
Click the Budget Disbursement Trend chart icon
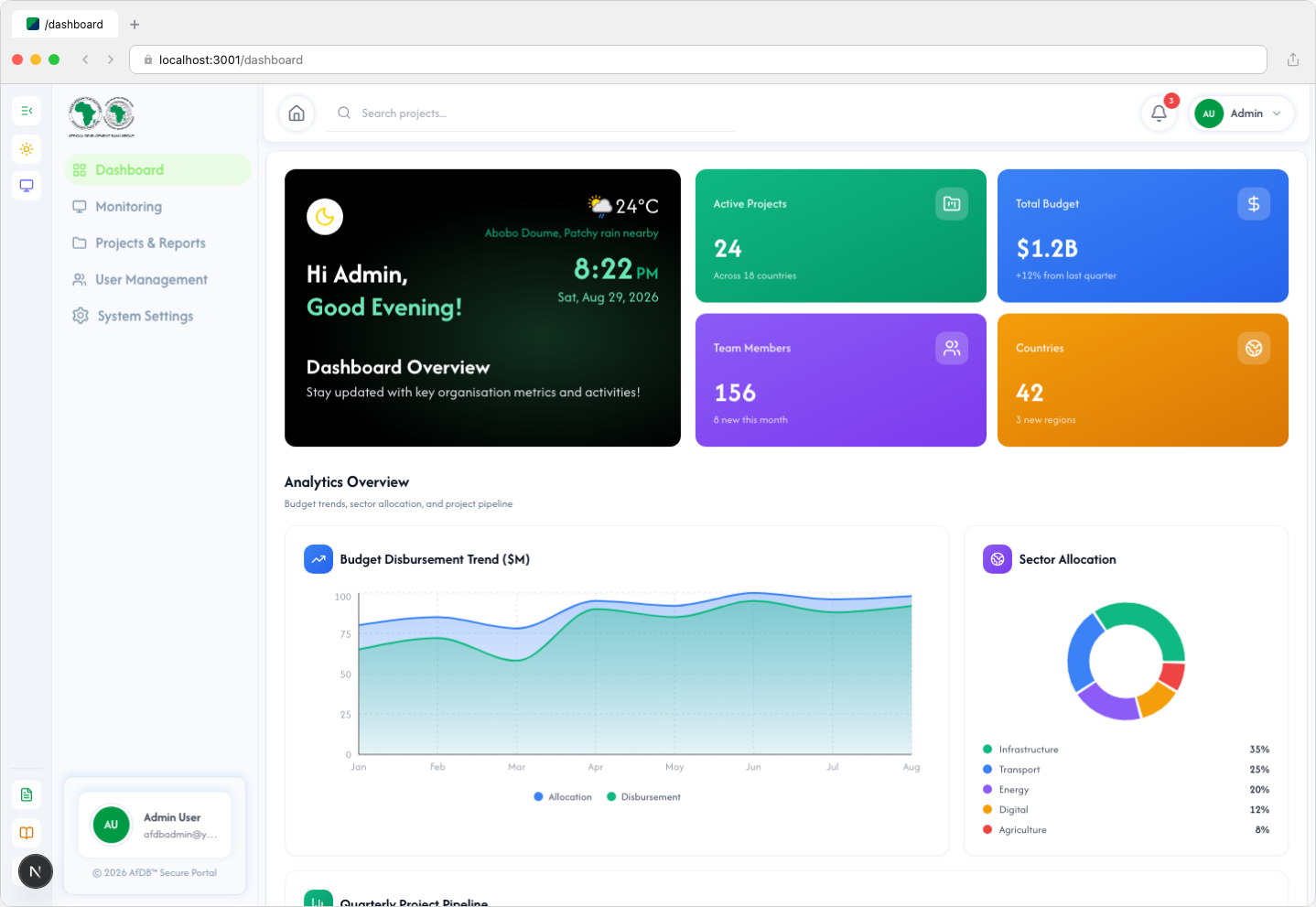point(318,559)
